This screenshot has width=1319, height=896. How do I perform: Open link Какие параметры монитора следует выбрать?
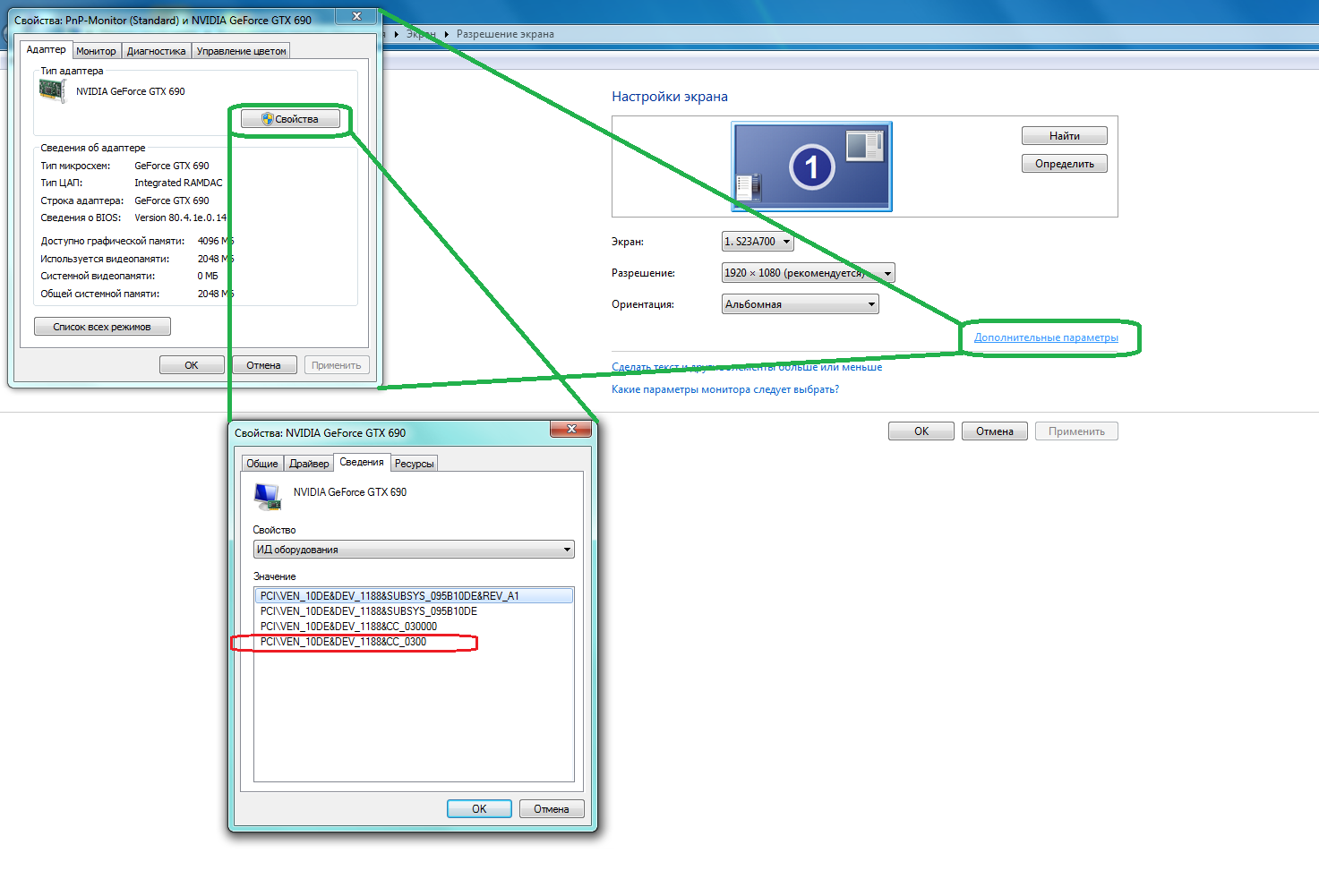tap(724, 389)
